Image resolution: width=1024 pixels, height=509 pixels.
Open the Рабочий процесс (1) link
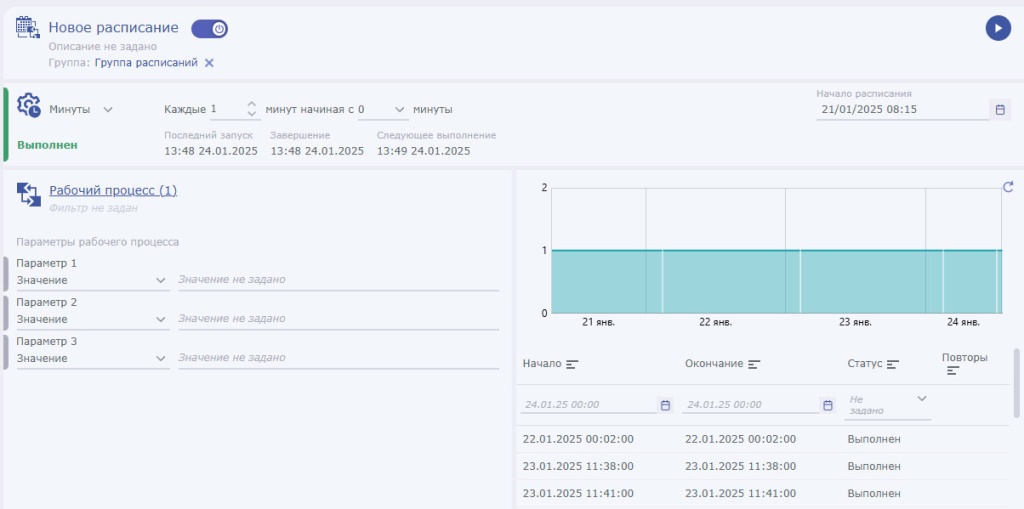(113, 190)
